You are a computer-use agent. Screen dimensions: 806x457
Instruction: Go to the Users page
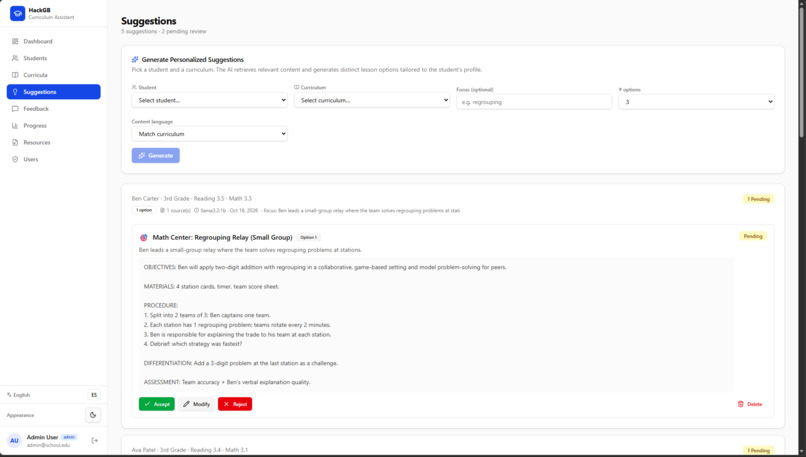tap(53, 159)
